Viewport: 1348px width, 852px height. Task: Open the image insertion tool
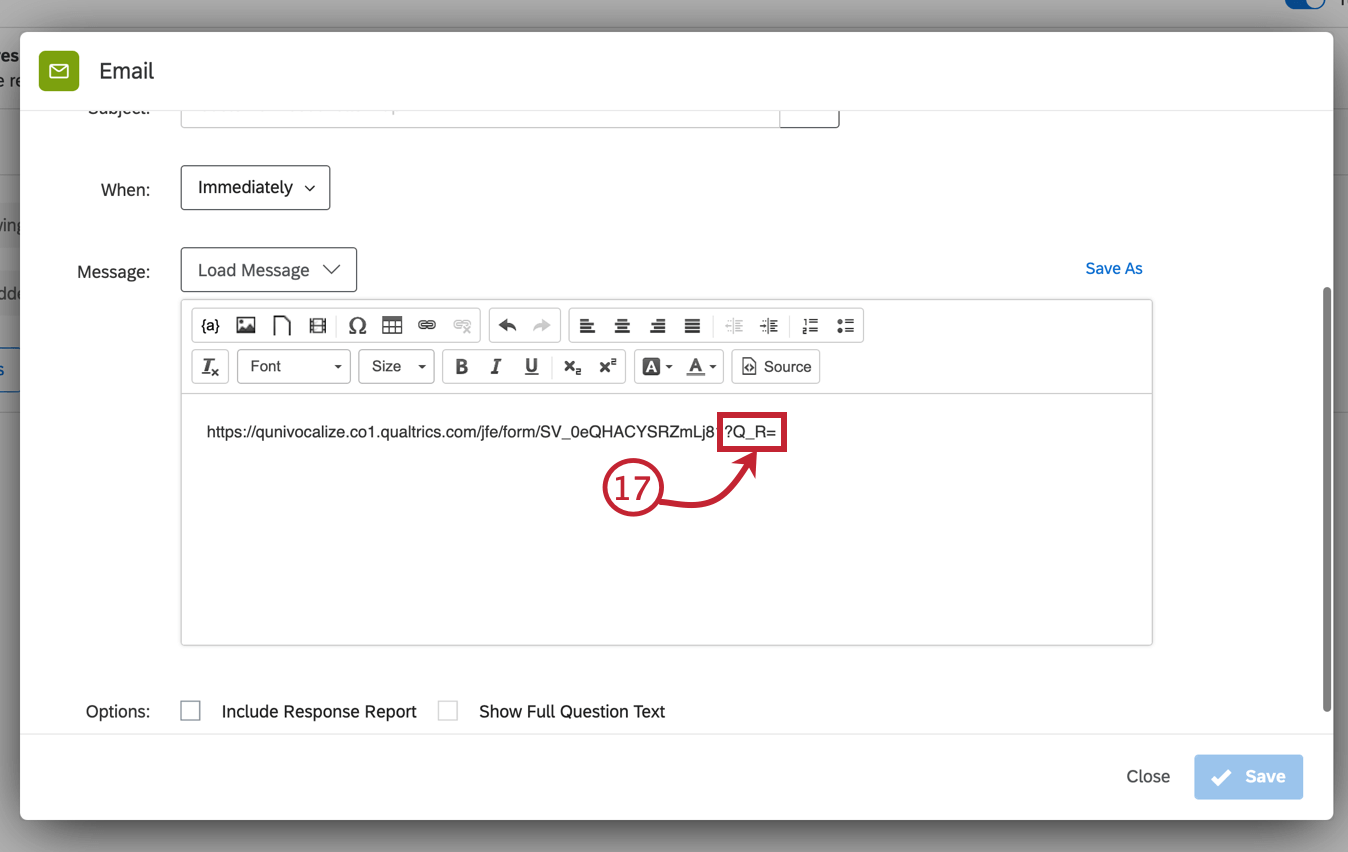tap(246, 325)
